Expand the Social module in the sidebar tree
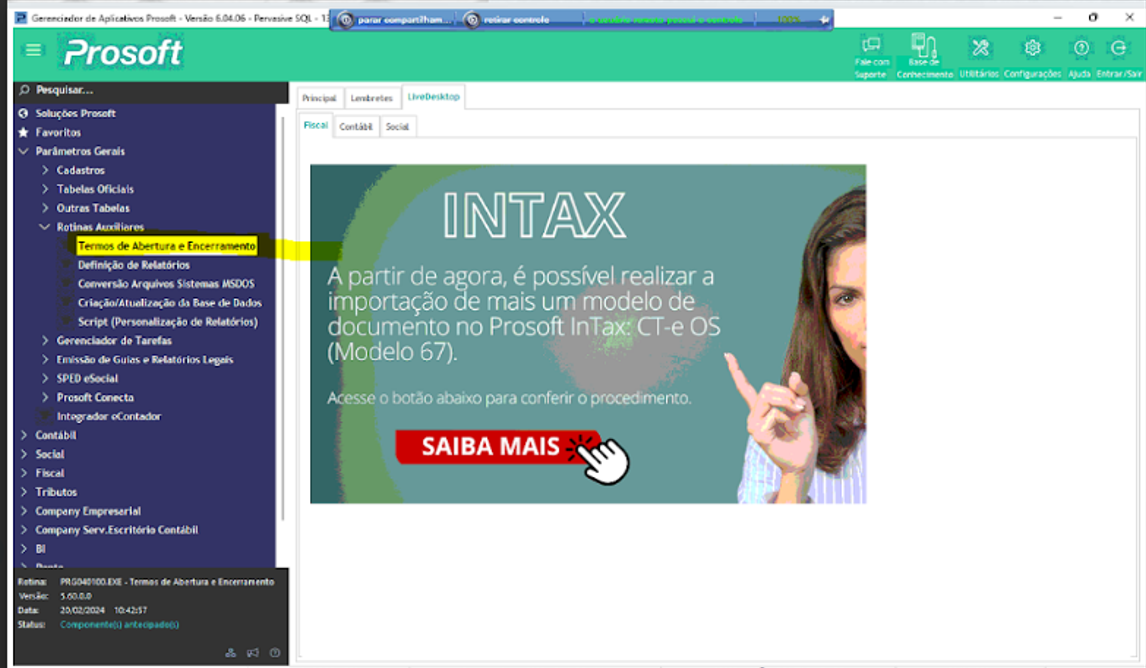The width and height of the screenshot is (1146, 668). pos(23,455)
